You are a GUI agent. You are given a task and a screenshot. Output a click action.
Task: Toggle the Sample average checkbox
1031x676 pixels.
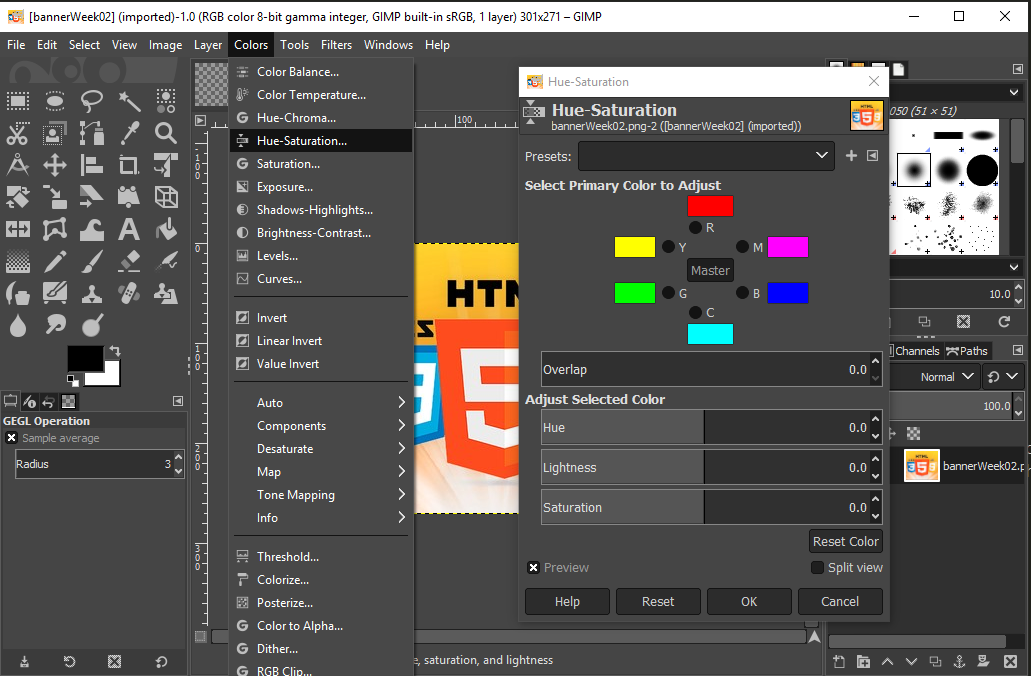[11, 438]
